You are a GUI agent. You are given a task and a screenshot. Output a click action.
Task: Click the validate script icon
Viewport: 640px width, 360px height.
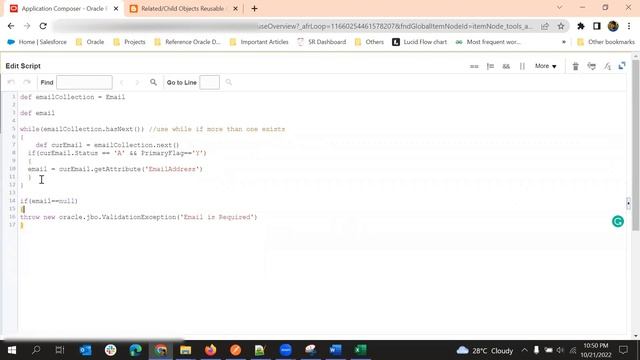pos(591,66)
